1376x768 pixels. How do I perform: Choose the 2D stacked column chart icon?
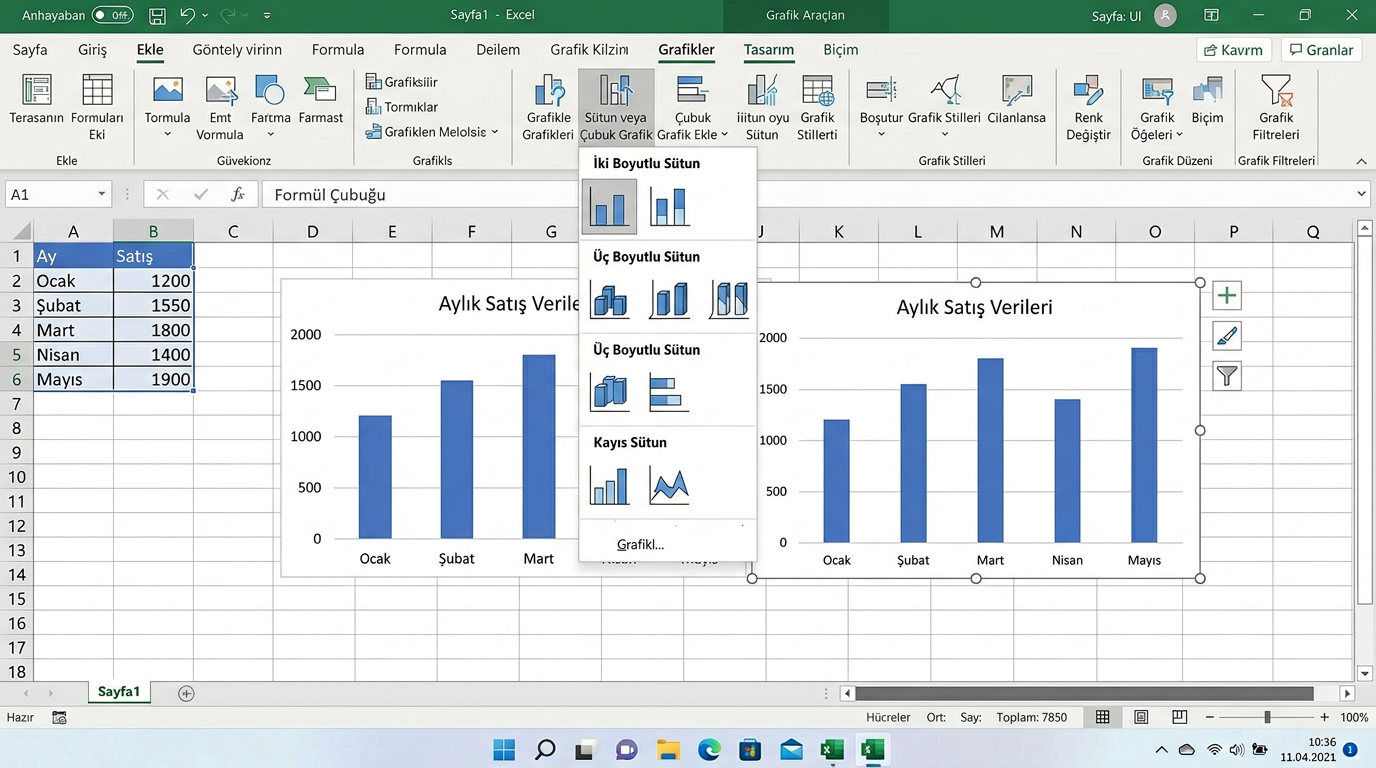pos(669,207)
